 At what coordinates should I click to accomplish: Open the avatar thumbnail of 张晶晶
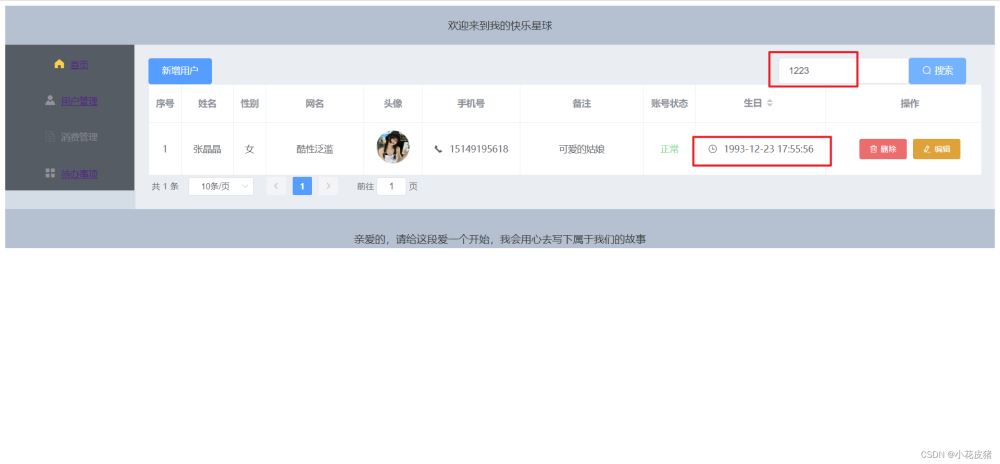tap(393, 147)
